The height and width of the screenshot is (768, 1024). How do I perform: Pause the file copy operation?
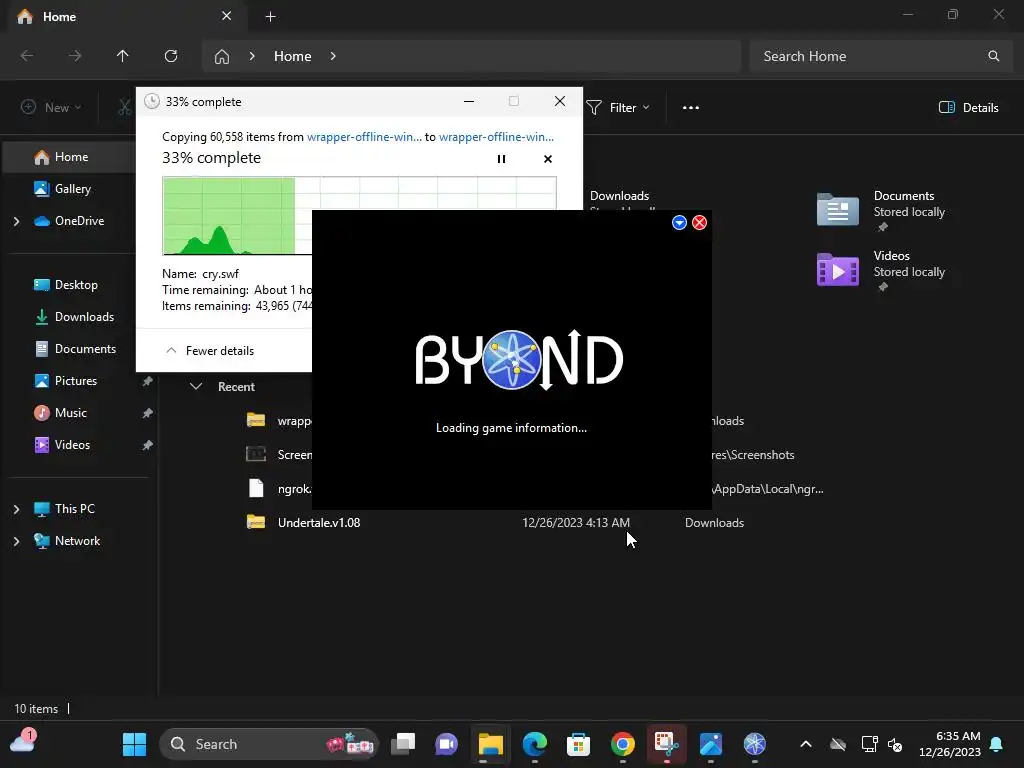click(x=501, y=159)
